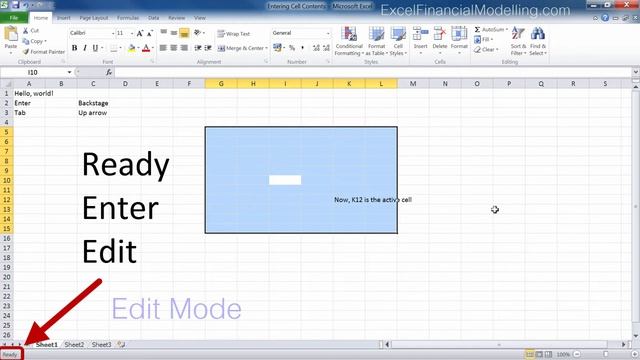
Task: Minimize the ribbon with caret button
Action: 596,18
